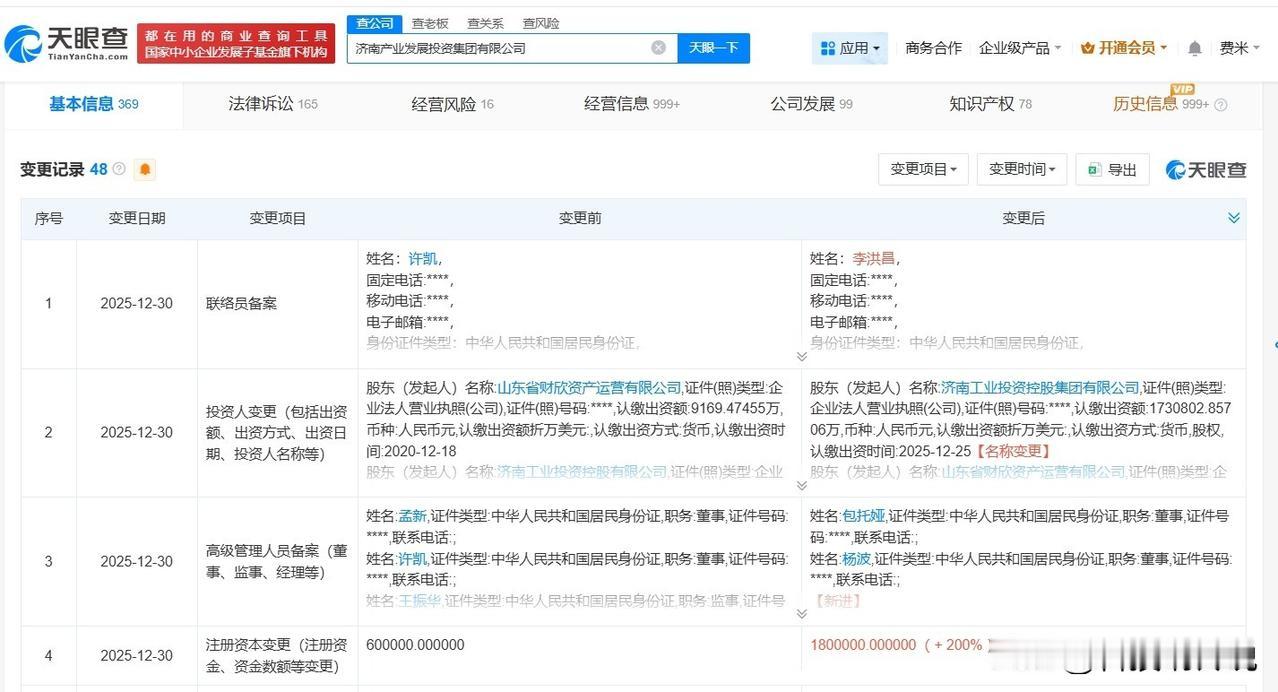Click the bell icon next to 变更记录 heading
The image size is (1278, 692).
click(144, 169)
